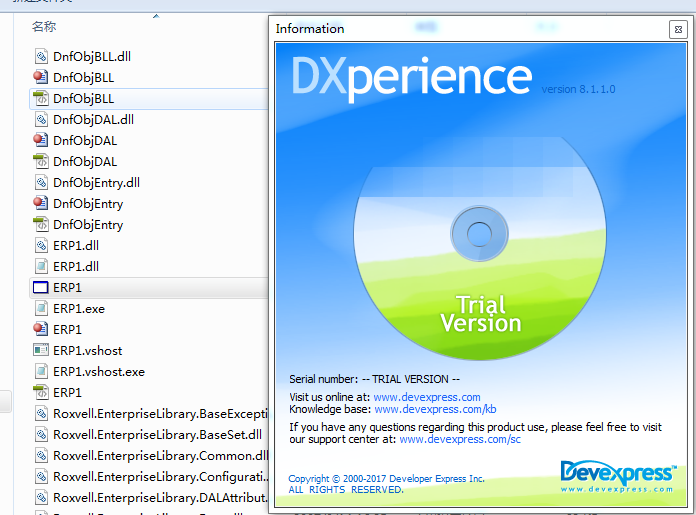Click the ERP1.vshost application icon
The width and height of the screenshot is (696, 515).
(x=41, y=350)
